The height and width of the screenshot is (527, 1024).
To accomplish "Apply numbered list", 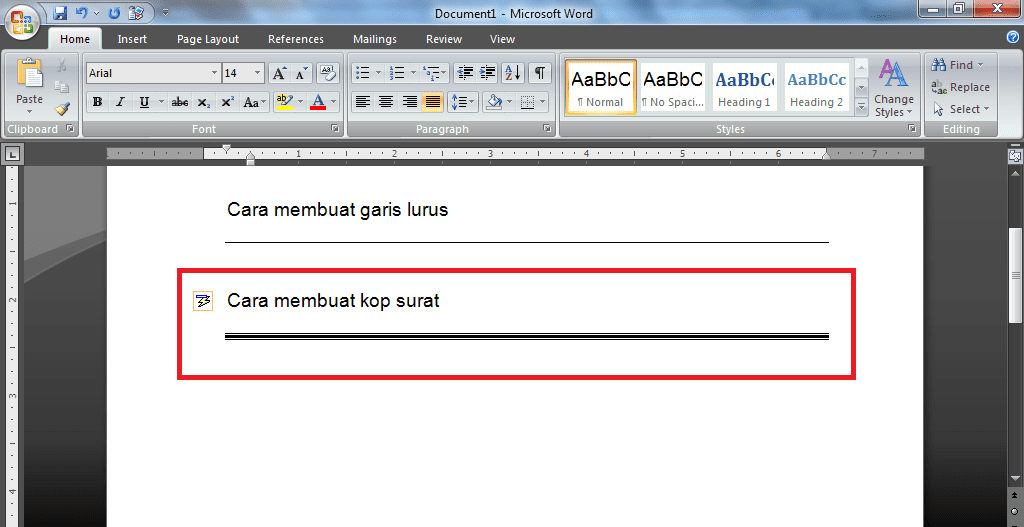I will coord(397,72).
